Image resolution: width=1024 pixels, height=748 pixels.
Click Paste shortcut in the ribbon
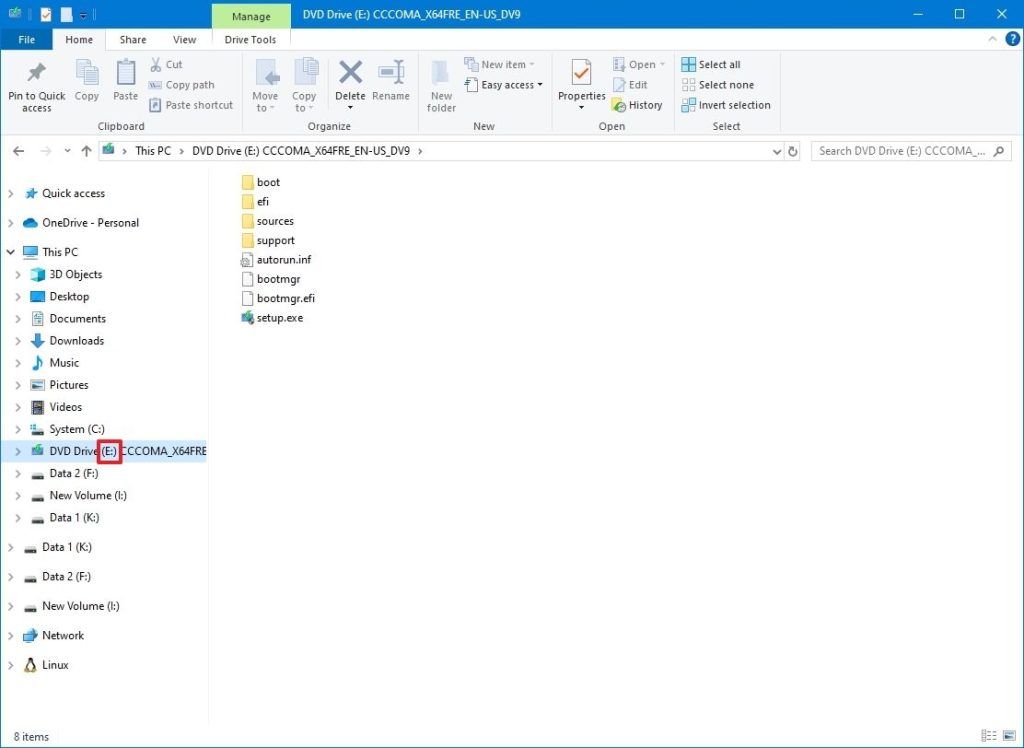[191, 105]
